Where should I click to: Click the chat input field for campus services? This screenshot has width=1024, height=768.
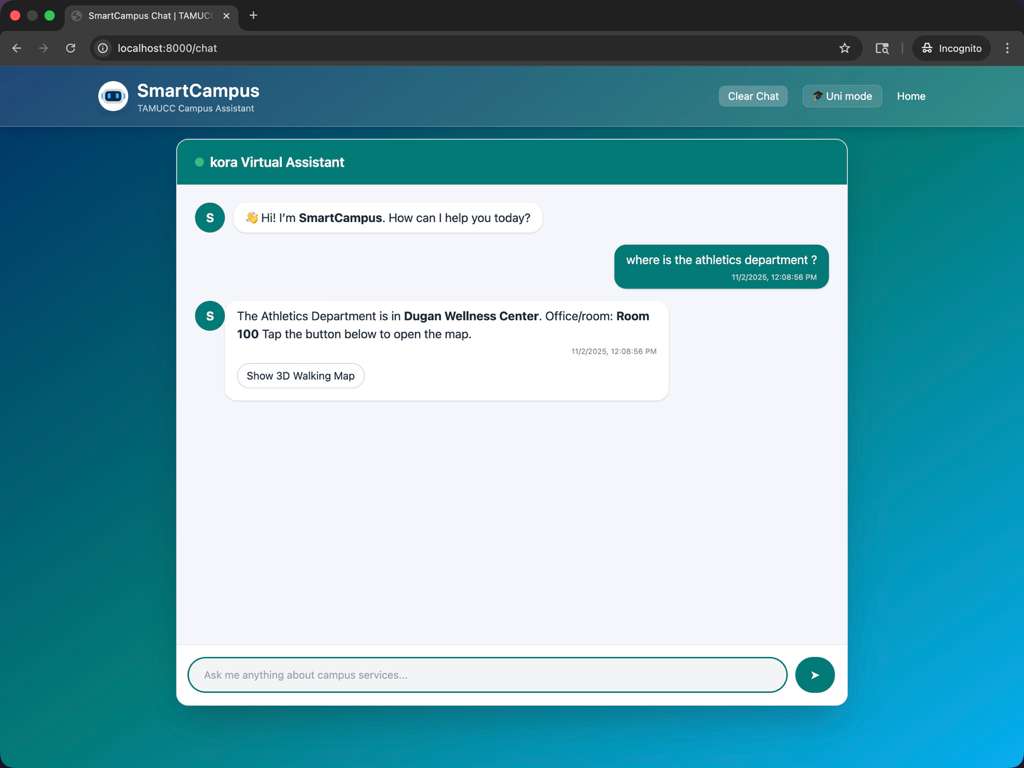click(x=487, y=675)
